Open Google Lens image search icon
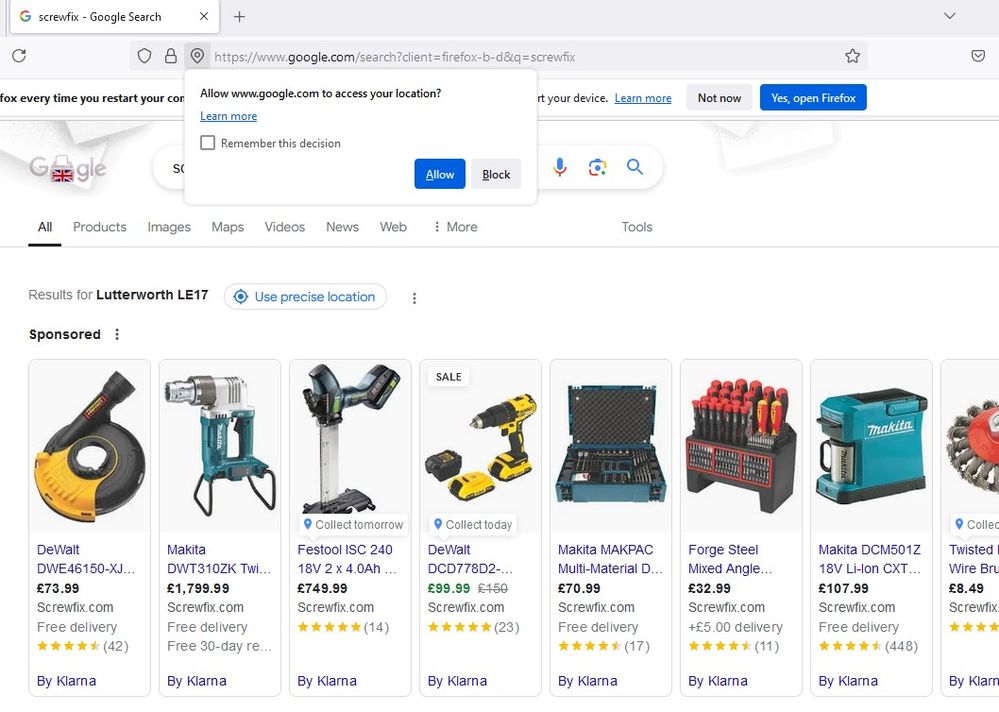The image size is (999, 712). [598, 167]
